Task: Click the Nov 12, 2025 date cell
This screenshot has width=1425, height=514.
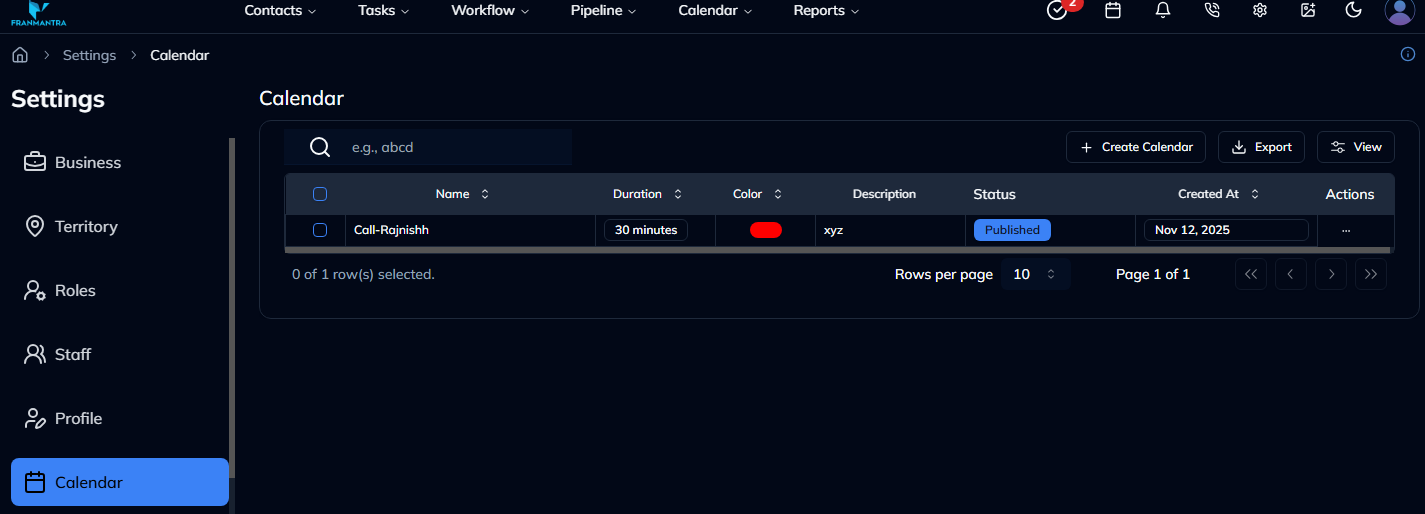Action: (x=1226, y=230)
